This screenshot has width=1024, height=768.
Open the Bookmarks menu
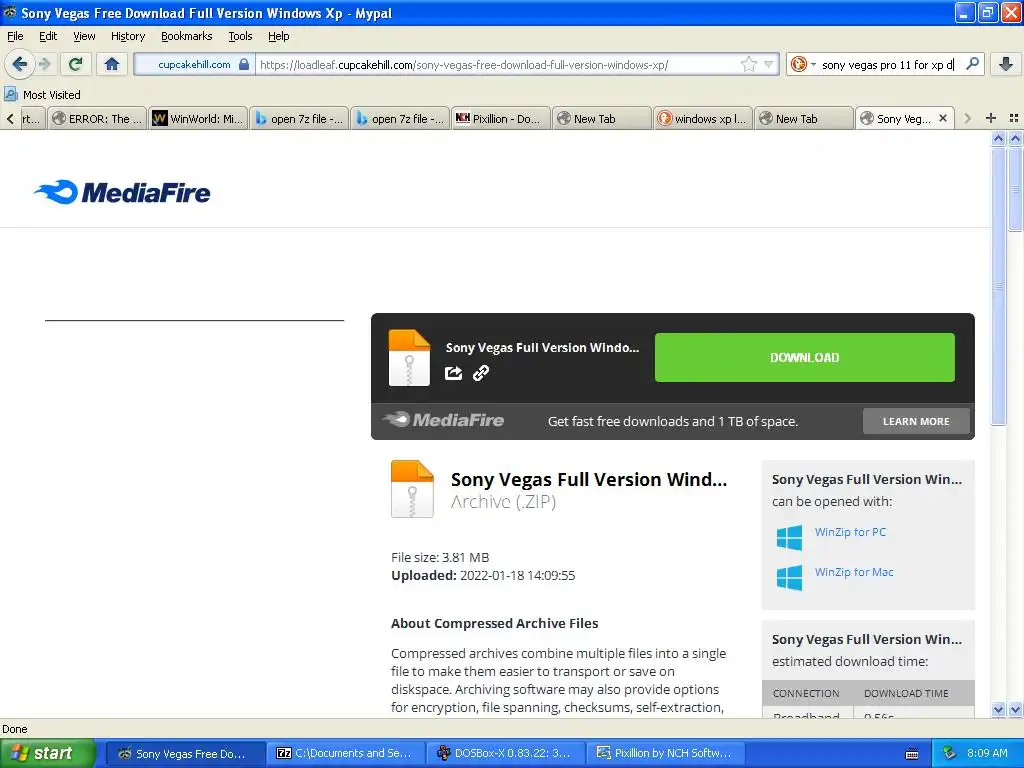click(x=186, y=36)
